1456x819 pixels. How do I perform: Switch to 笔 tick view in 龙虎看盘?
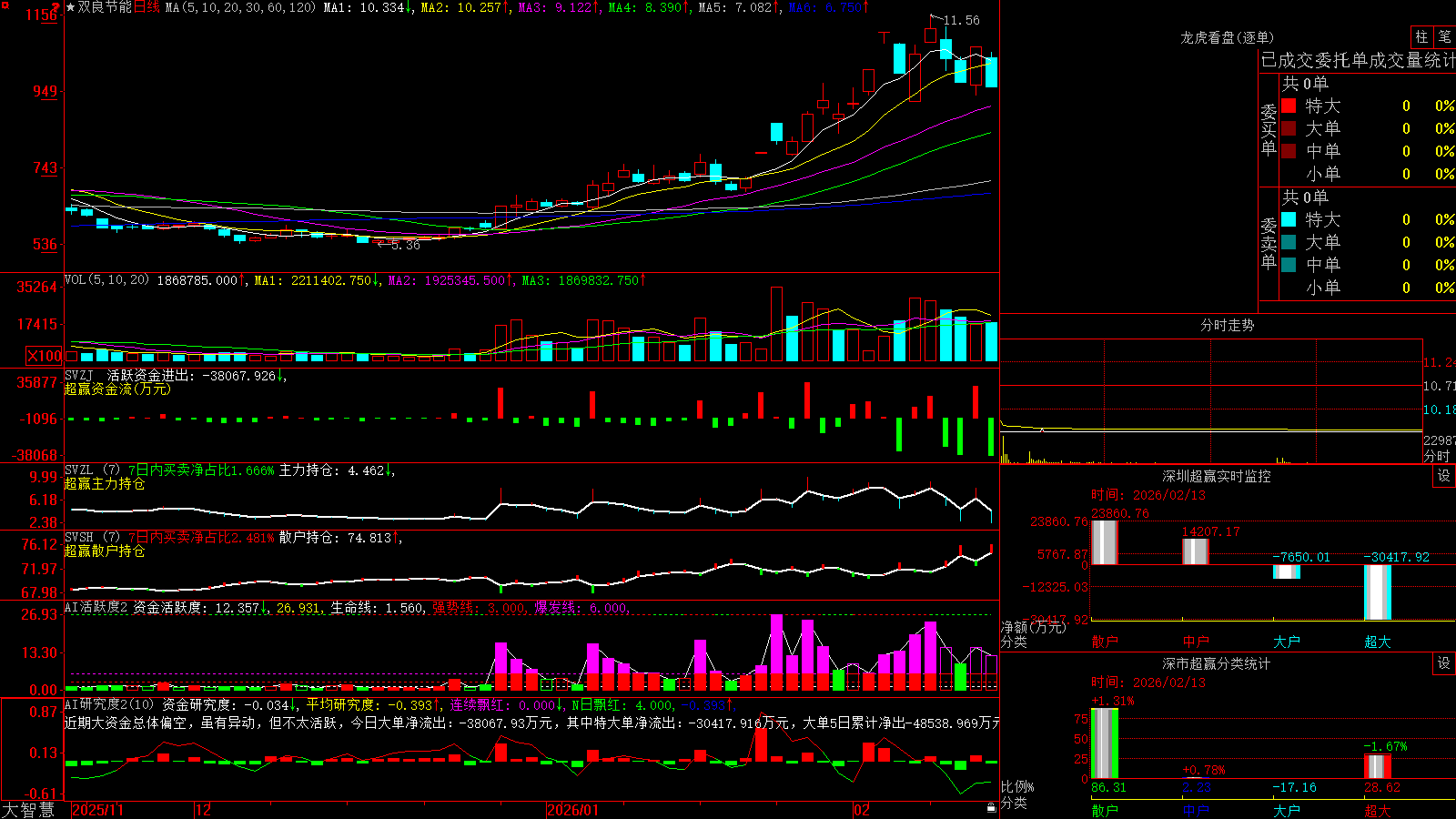pos(1444,36)
